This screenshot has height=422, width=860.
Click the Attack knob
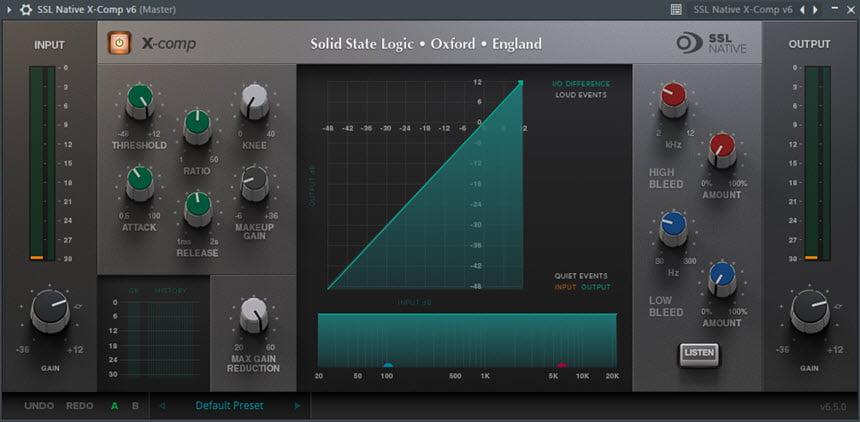(140, 184)
